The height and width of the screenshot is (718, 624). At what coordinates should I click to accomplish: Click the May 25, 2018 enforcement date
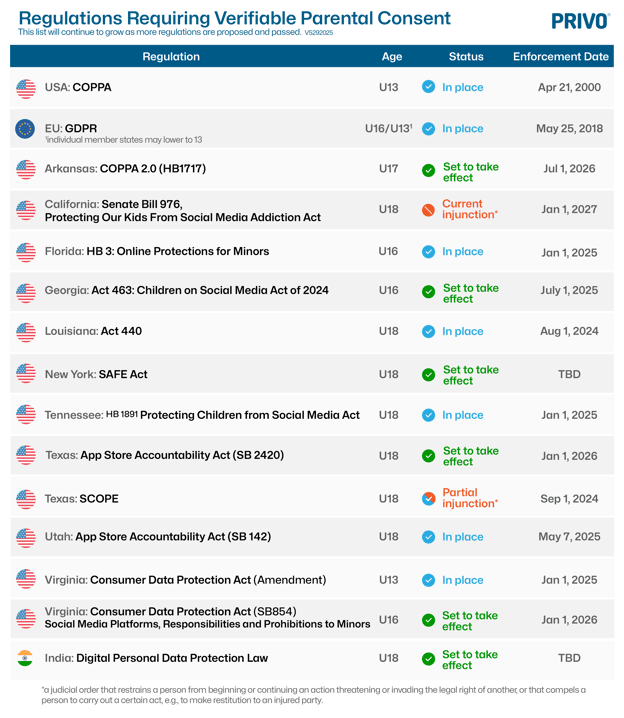click(x=569, y=129)
